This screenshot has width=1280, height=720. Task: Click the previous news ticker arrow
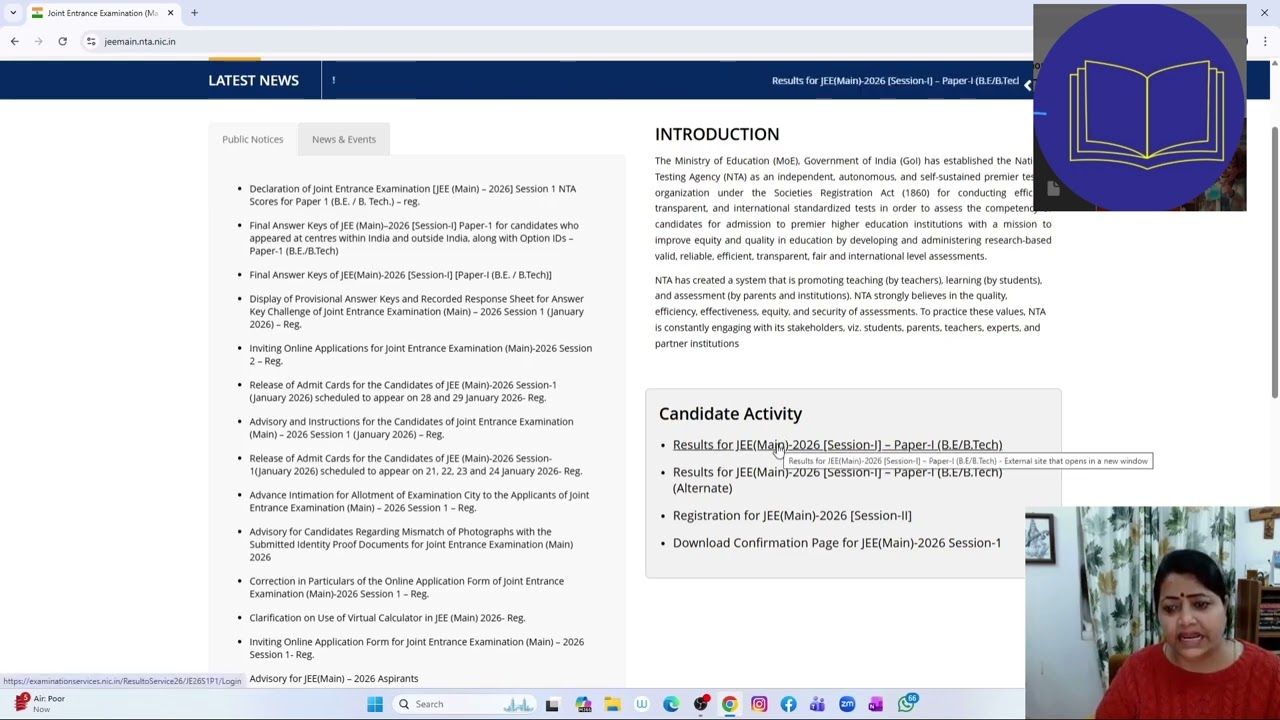pos(1027,86)
